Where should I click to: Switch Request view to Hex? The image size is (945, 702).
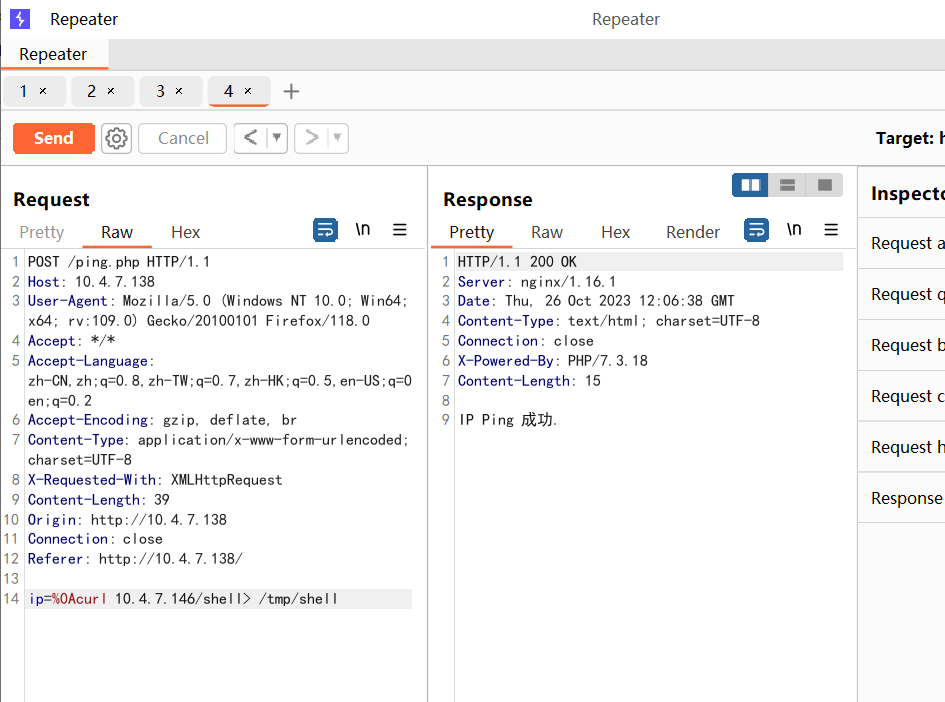pos(186,232)
